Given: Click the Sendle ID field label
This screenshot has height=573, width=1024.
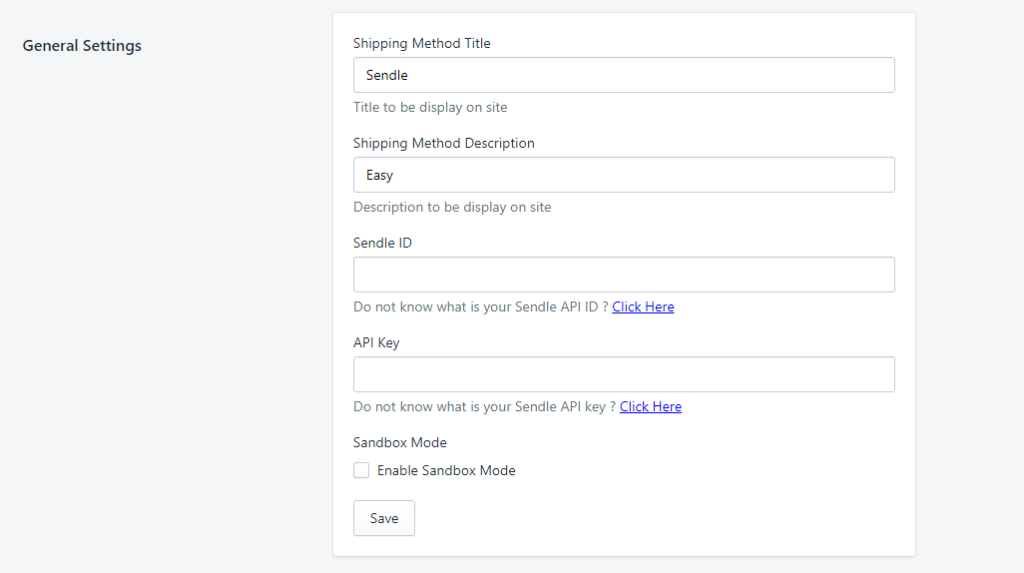Looking at the screenshot, I should tap(382, 243).
